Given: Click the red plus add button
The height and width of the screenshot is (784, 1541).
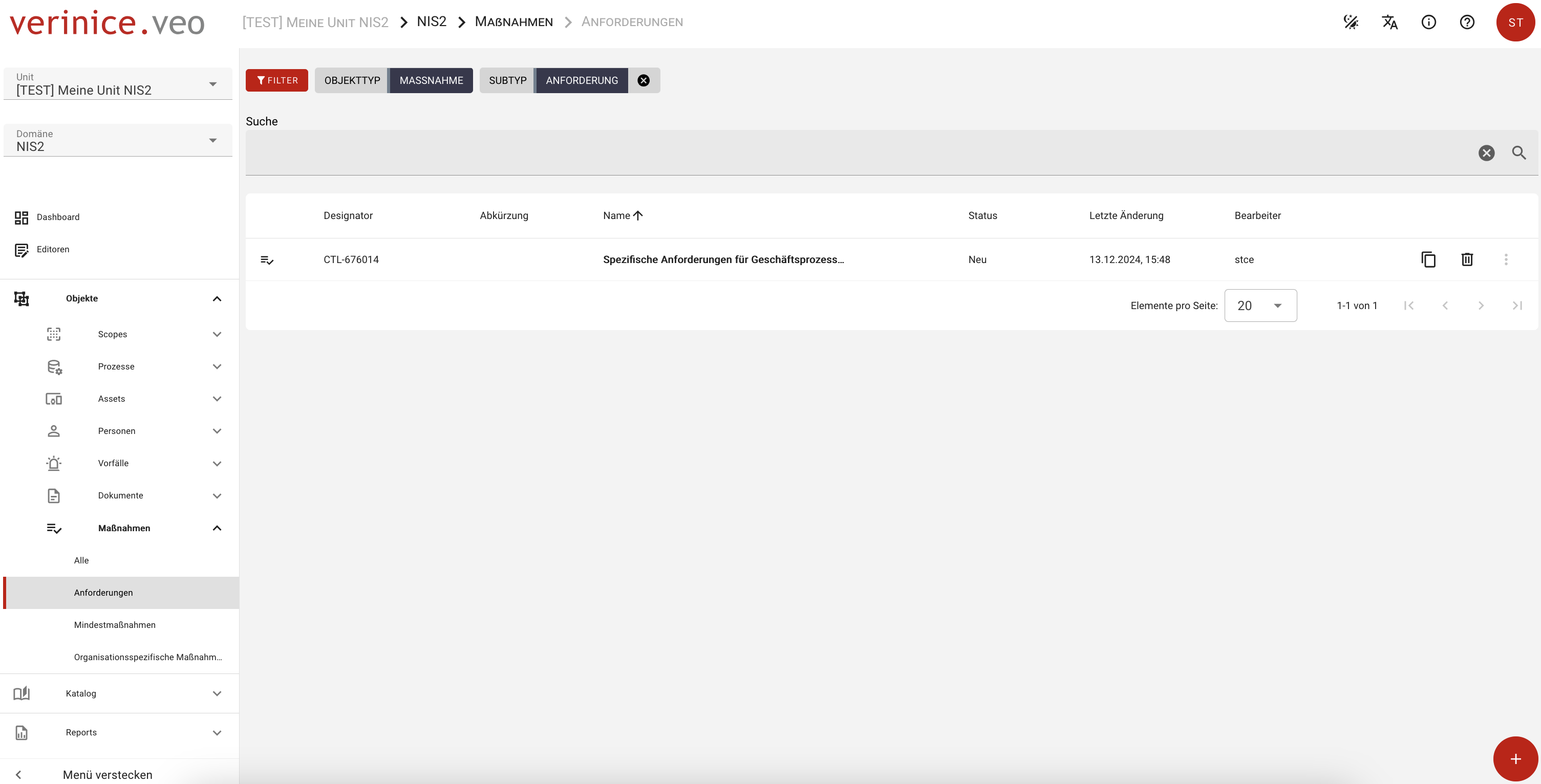Looking at the screenshot, I should tap(1515, 759).
